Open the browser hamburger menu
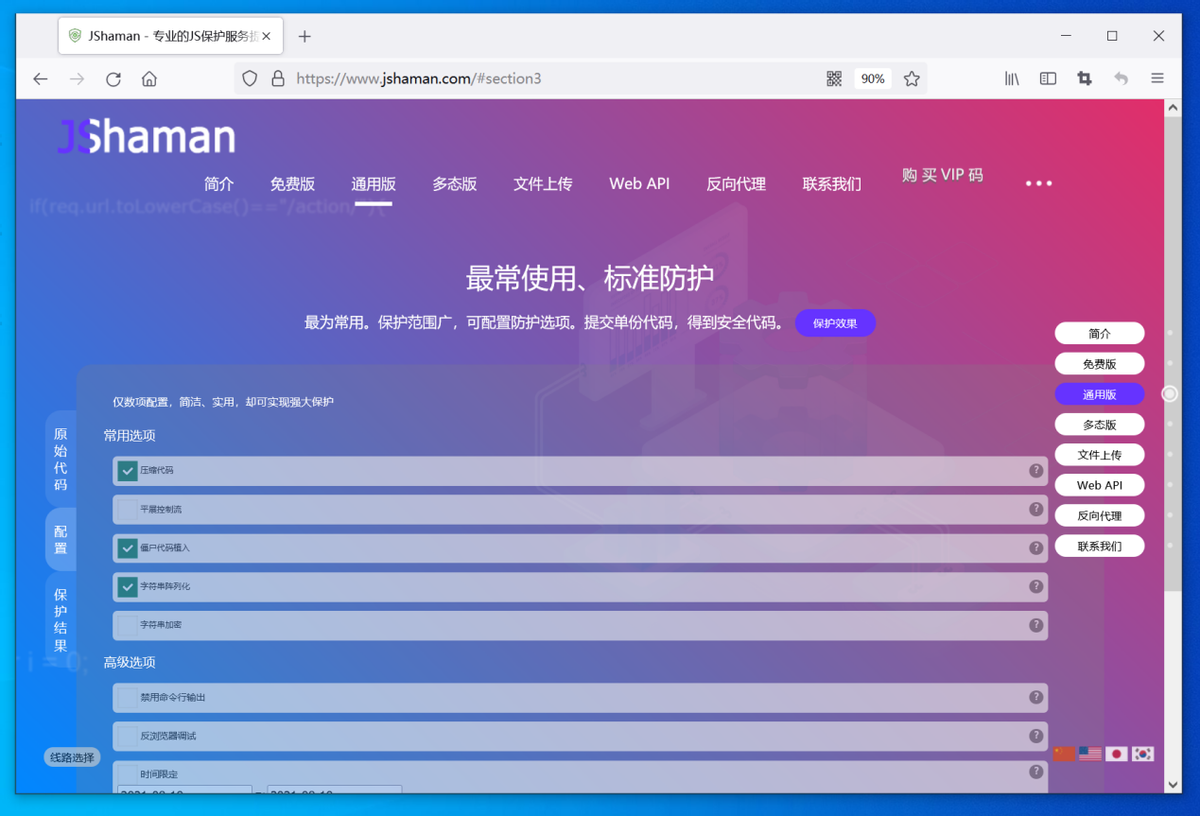The width and height of the screenshot is (1200, 816). pyautogui.click(x=1157, y=79)
